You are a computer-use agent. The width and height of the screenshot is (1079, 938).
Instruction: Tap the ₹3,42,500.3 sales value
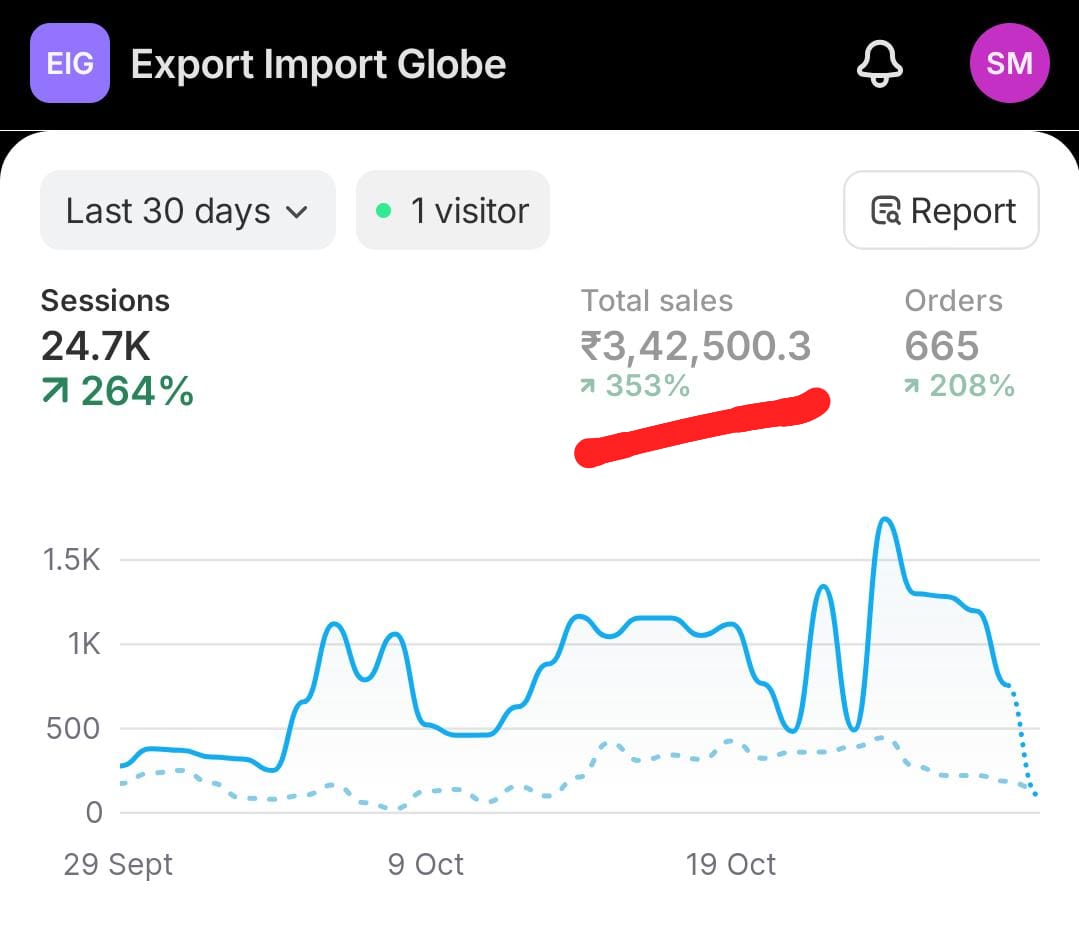696,346
